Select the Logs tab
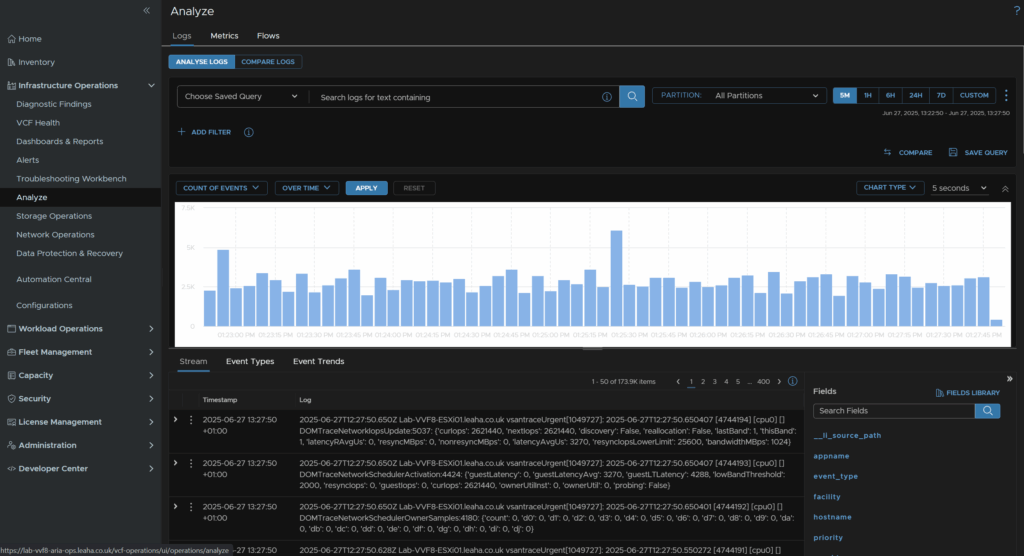Screen dimensions: 1024x556 (182, 36)
